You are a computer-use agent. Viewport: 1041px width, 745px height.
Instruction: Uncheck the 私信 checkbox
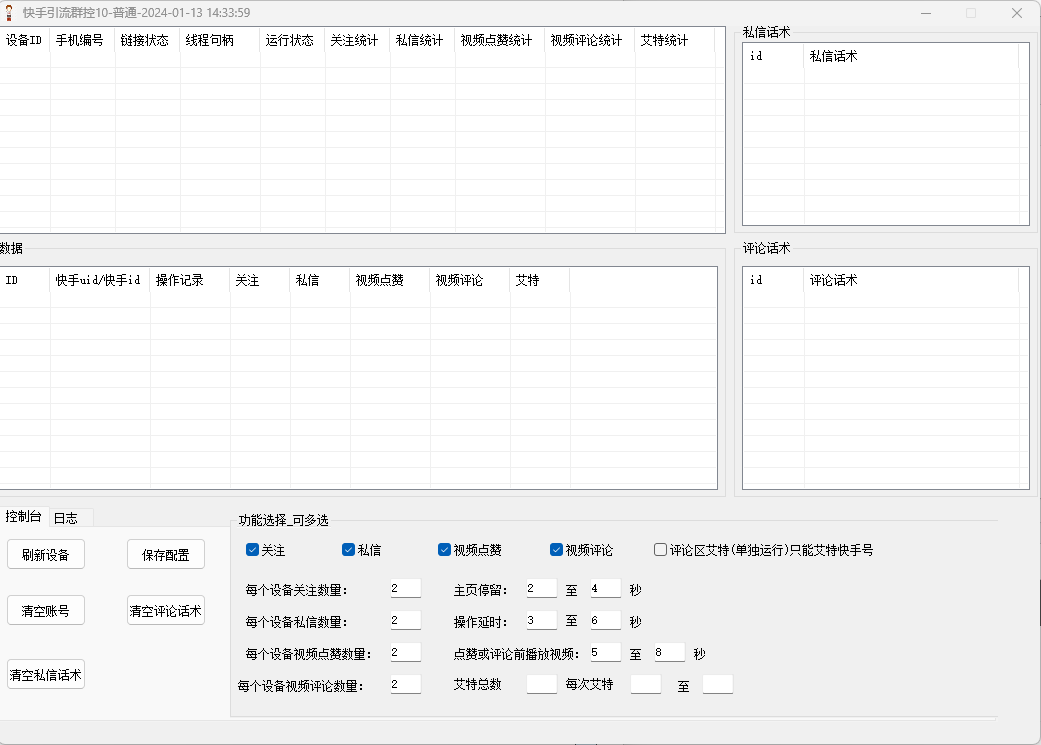(349, 550)
